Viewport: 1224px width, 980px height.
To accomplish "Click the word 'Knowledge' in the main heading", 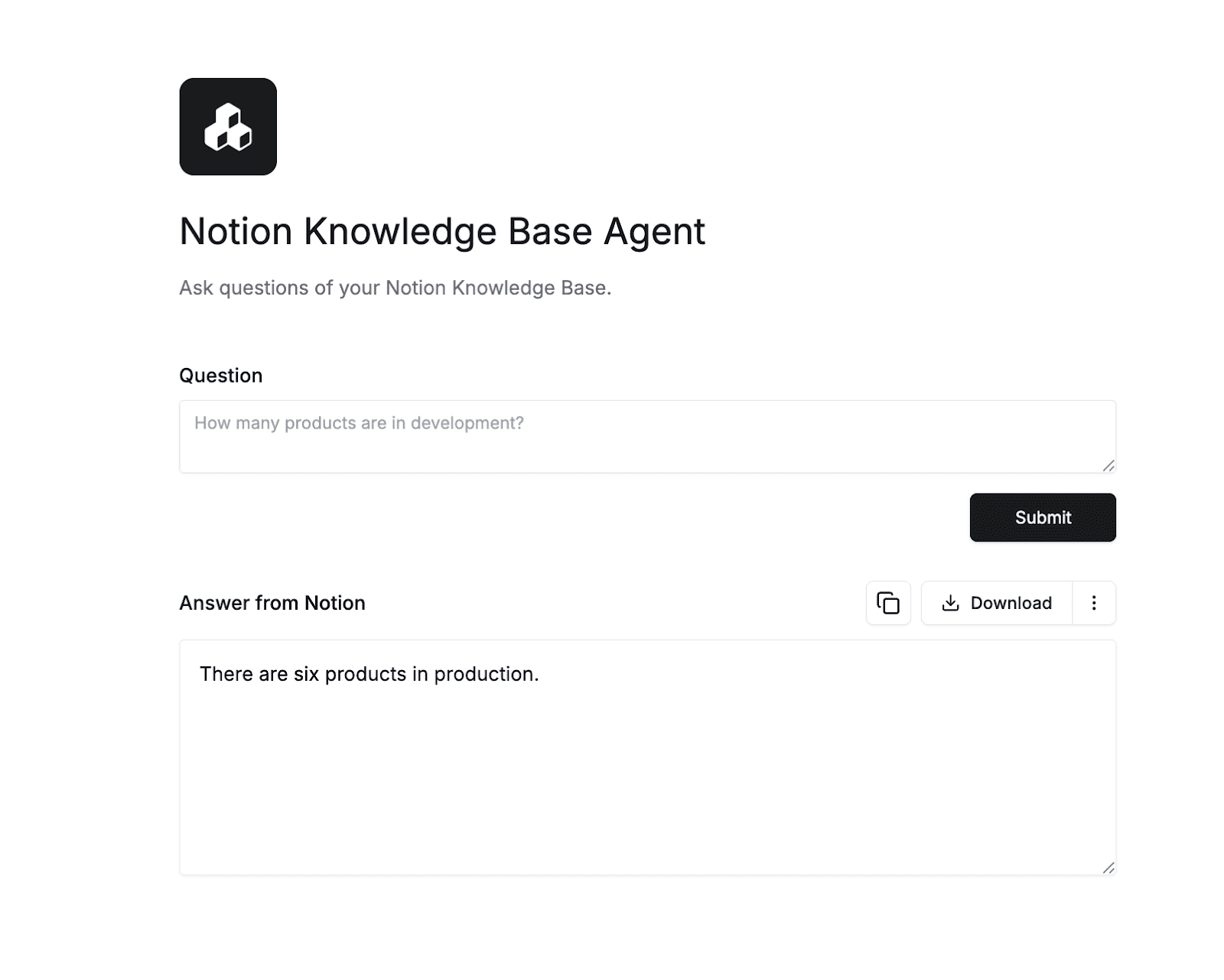I will coord(400,231).
